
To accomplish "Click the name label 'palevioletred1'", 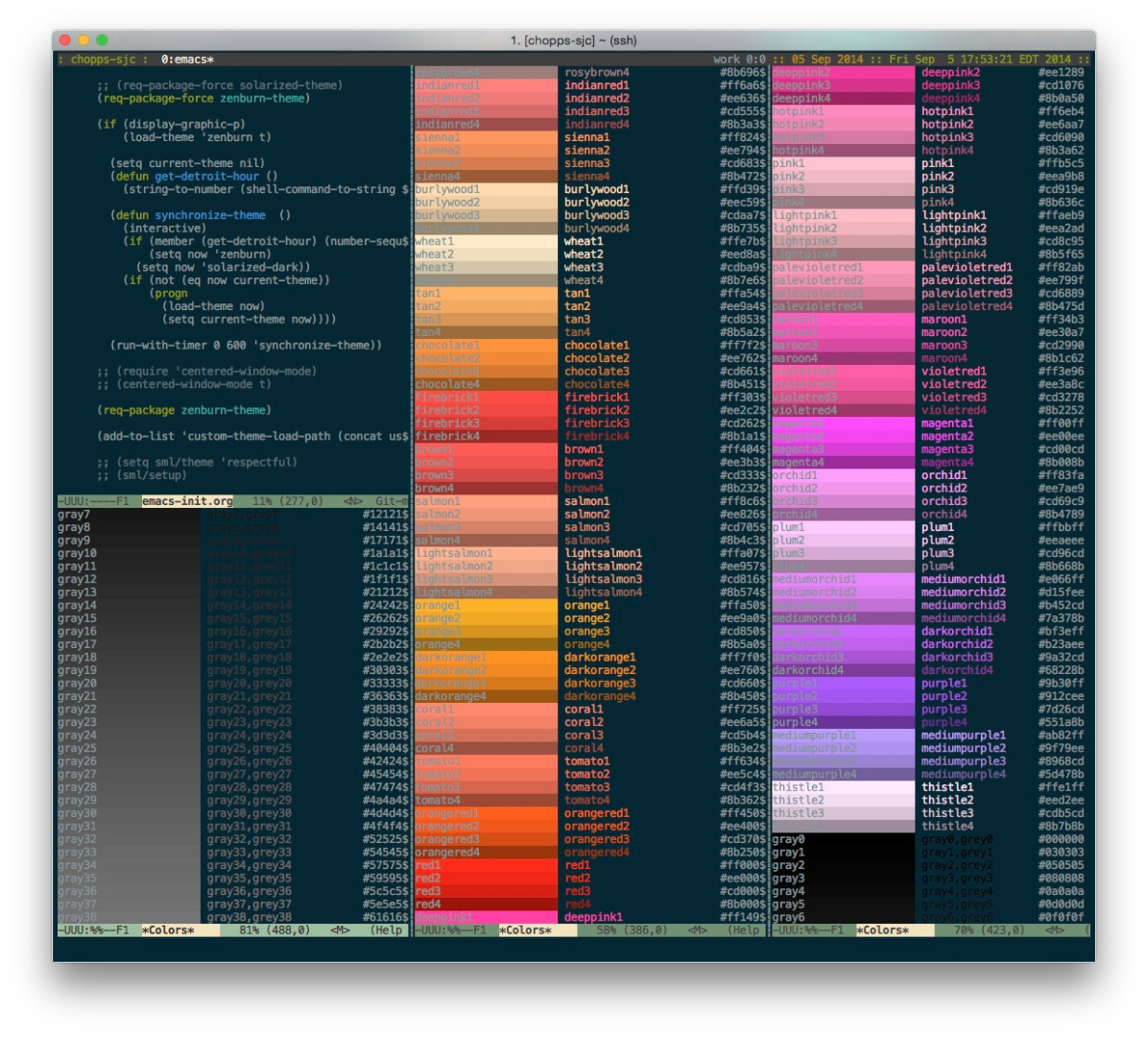I will [x=967, y=267].
